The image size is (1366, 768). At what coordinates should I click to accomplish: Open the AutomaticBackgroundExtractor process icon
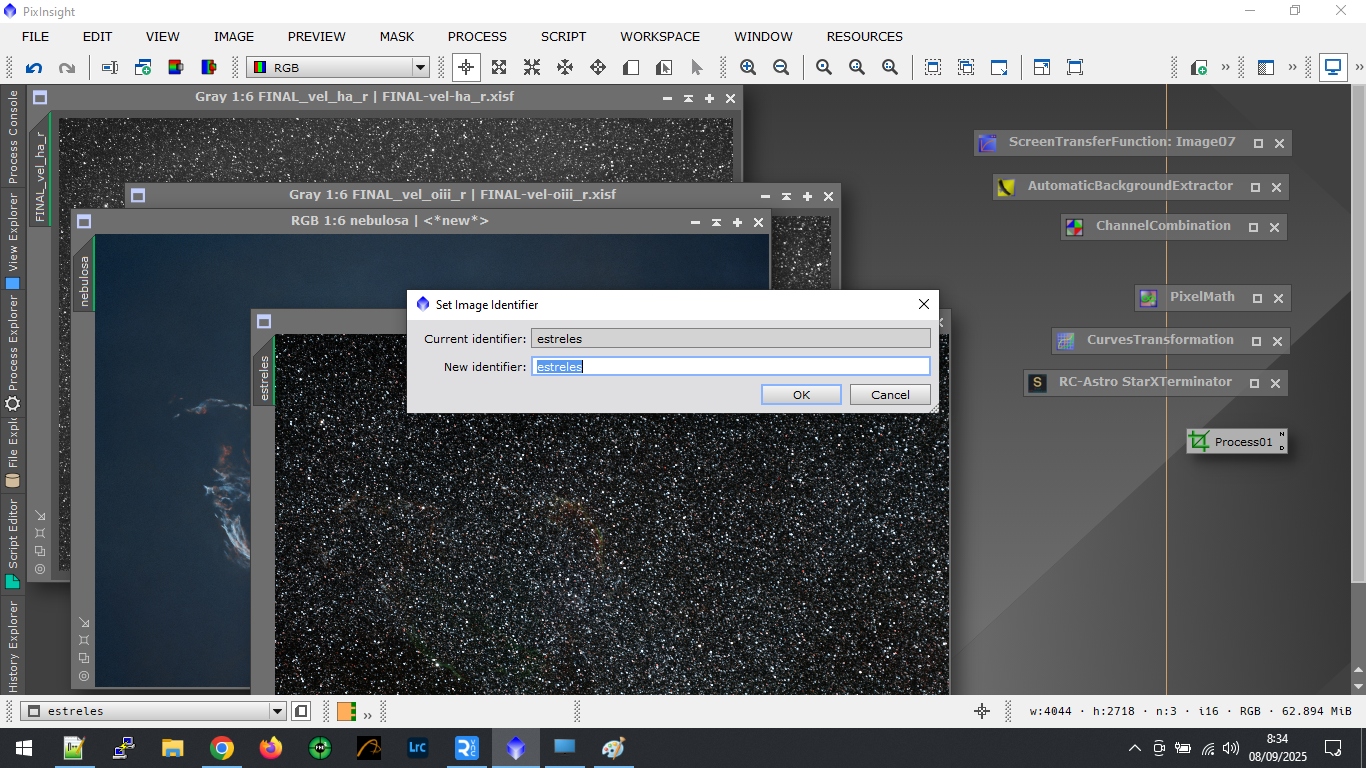pyautogui.click(x=1007, y=187)
